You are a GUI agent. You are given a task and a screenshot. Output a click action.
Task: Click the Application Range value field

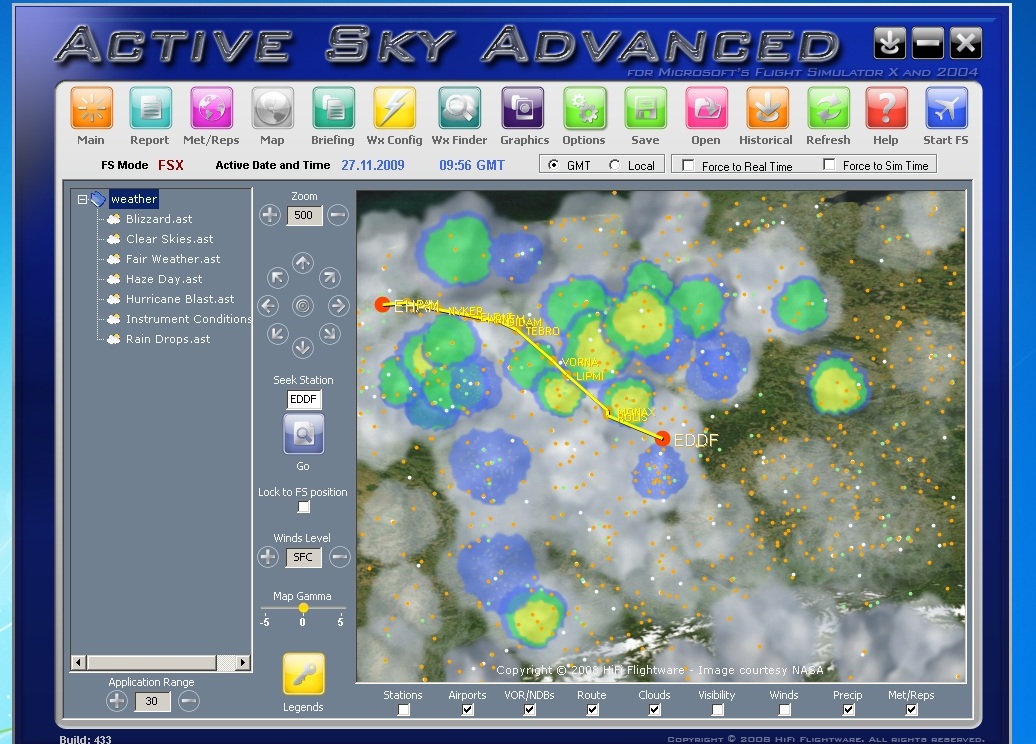click(x=152, y=701)
